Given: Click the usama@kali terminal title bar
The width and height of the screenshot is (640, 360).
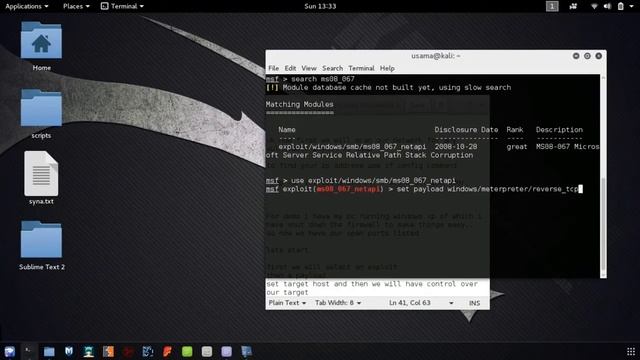Looking at the screenshot, I should [436, 56].
